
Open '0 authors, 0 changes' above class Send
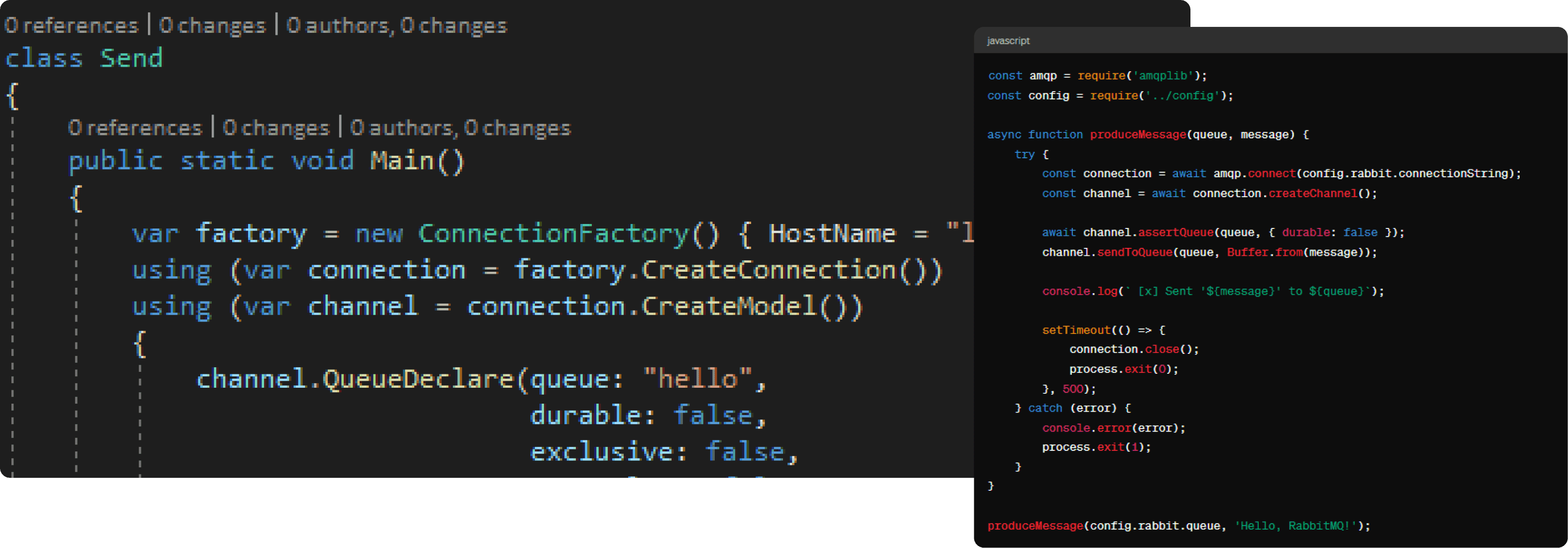396,25
